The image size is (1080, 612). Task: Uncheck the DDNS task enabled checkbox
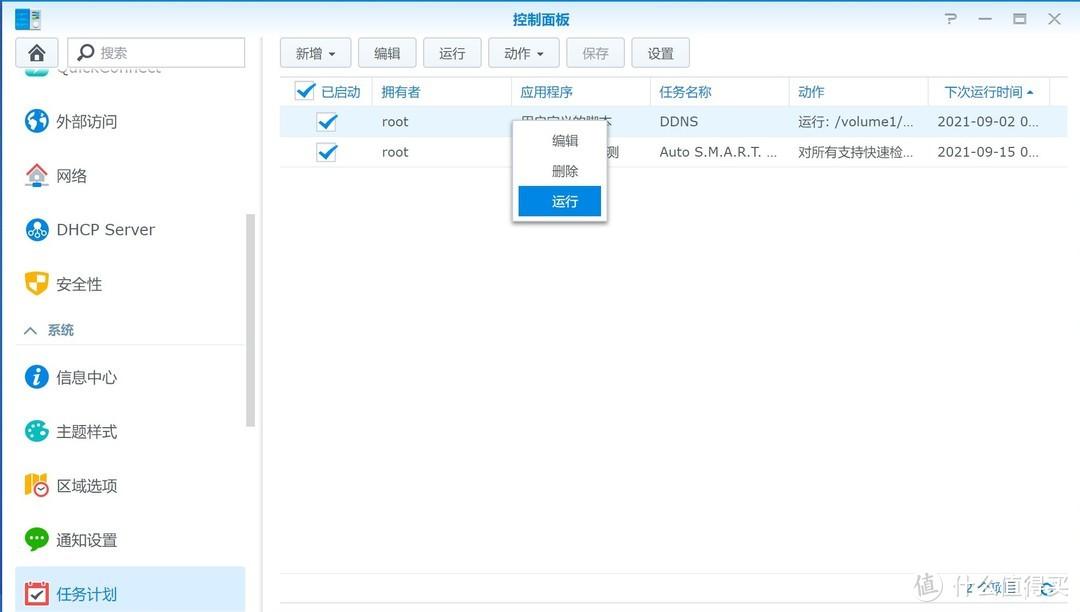coord(327,122)
